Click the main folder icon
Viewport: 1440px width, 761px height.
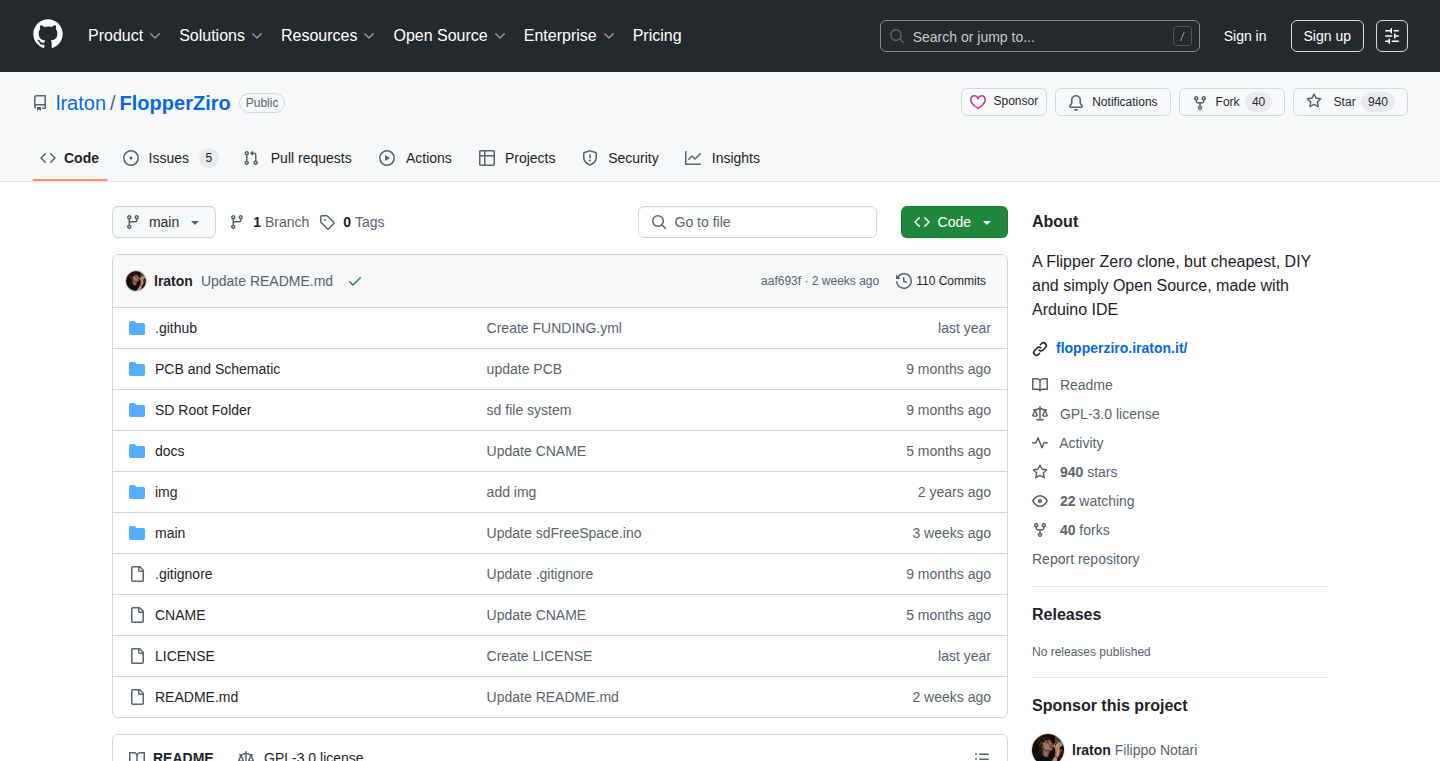pos(137,533)
